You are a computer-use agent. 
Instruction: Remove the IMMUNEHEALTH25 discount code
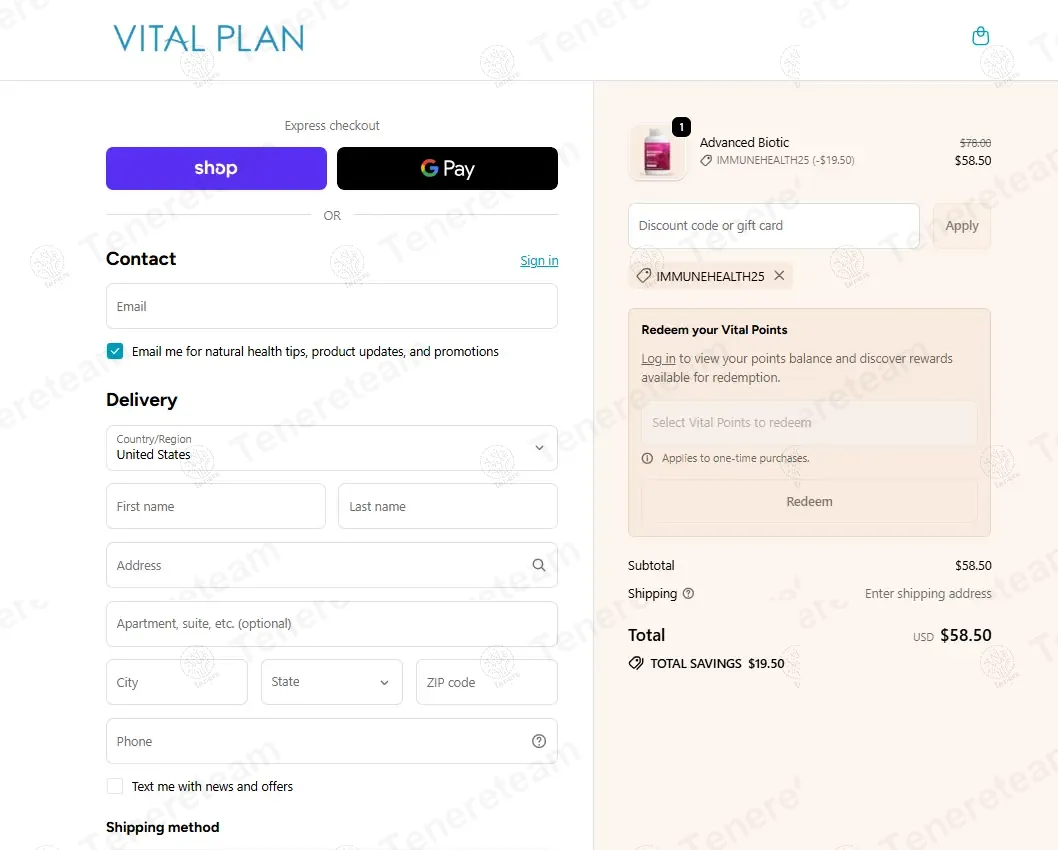click(x=779, y=276)
